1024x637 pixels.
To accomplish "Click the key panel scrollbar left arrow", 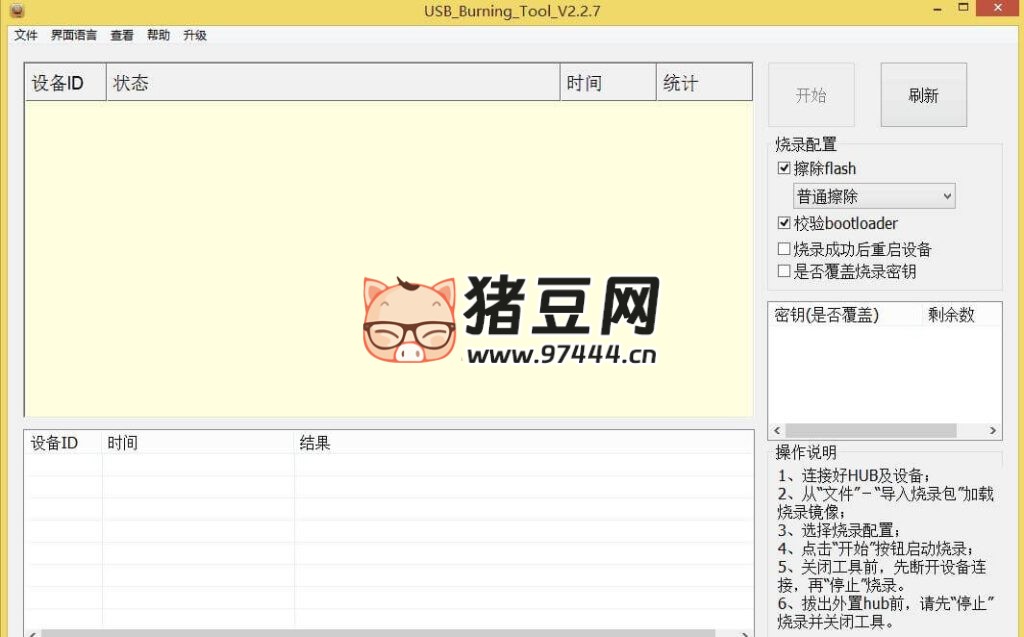I will [x=777, y=430].
